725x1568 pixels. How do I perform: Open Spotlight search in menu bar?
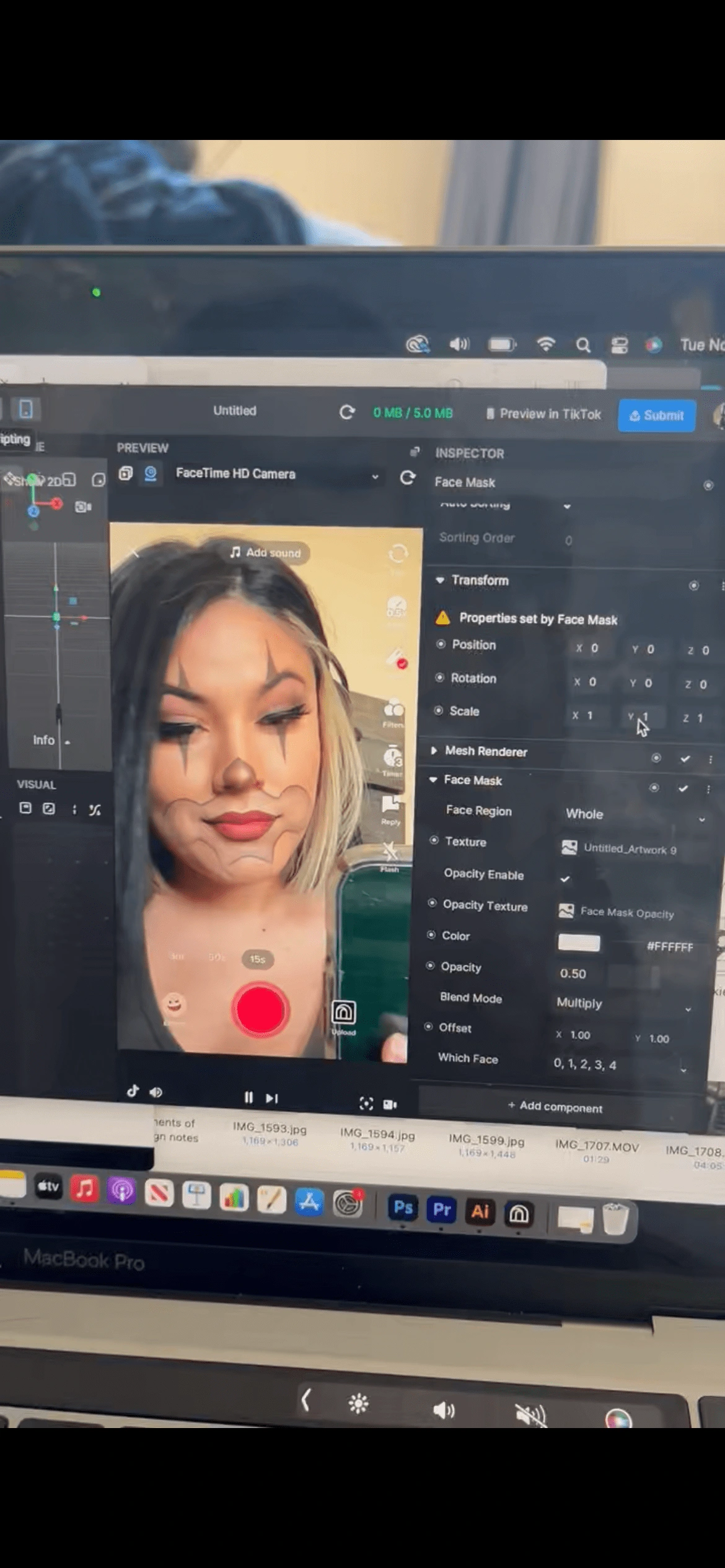tap(582, 345)
